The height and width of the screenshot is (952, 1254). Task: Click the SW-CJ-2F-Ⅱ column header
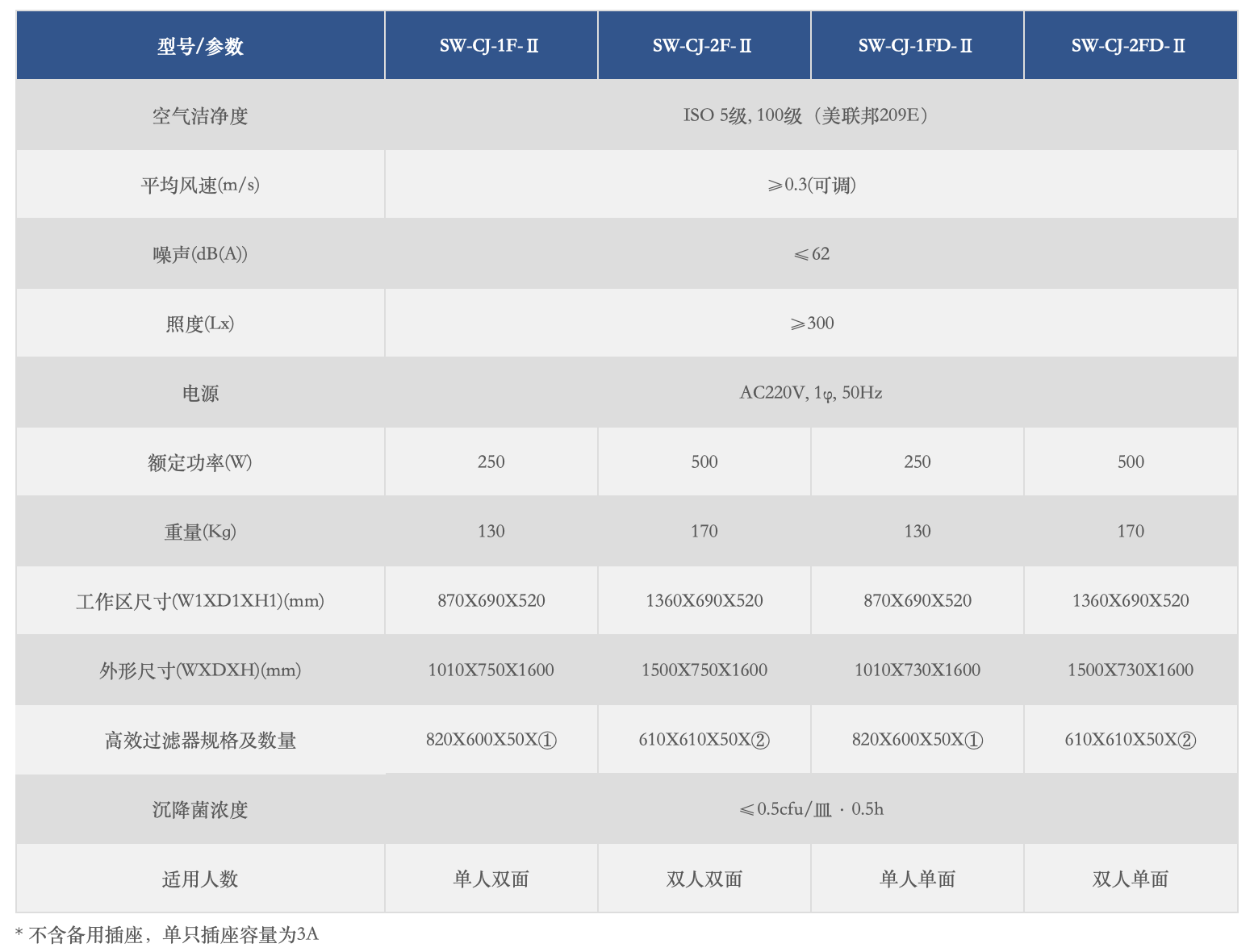coord(703,45)
